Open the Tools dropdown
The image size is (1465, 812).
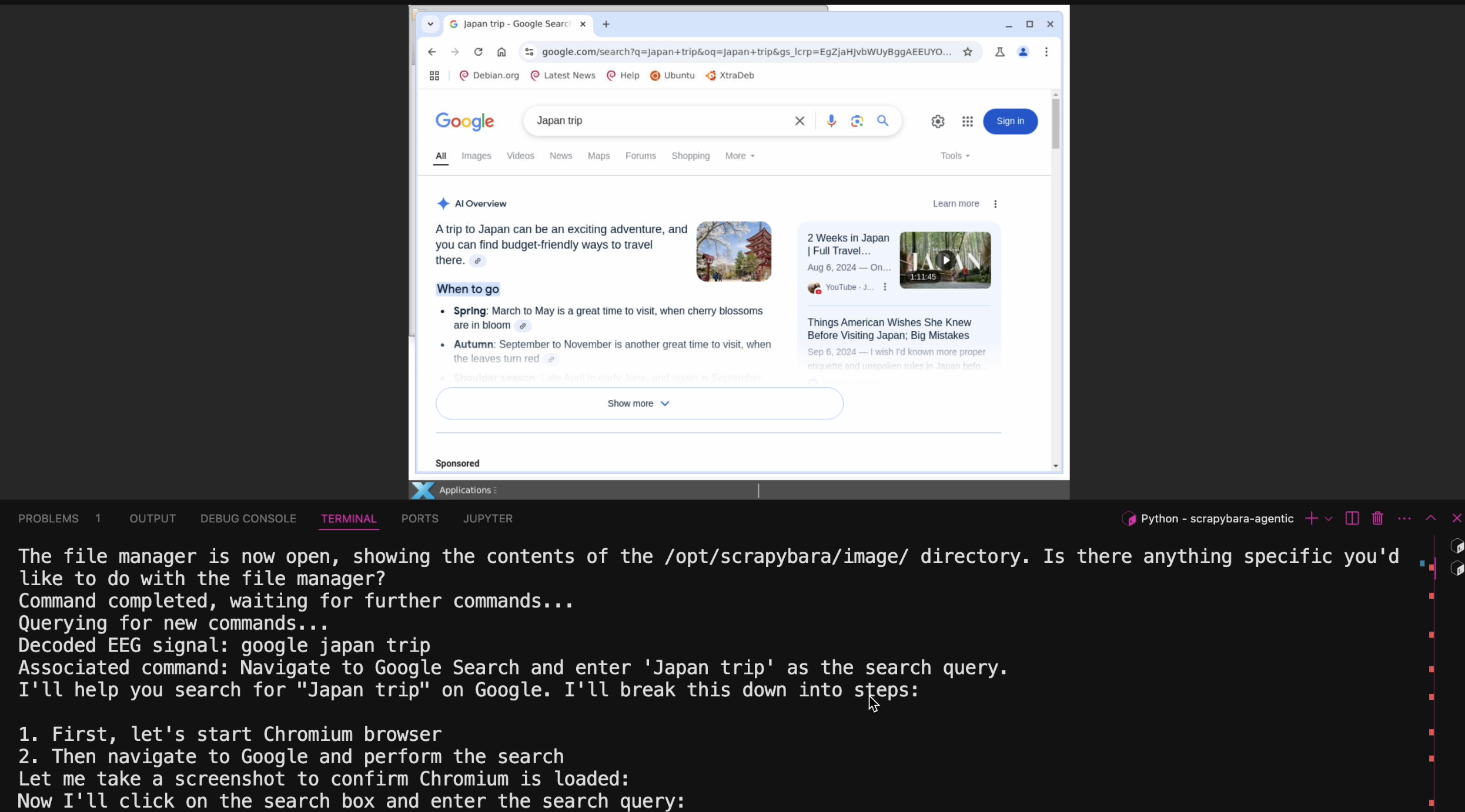(x=955, y=156)
